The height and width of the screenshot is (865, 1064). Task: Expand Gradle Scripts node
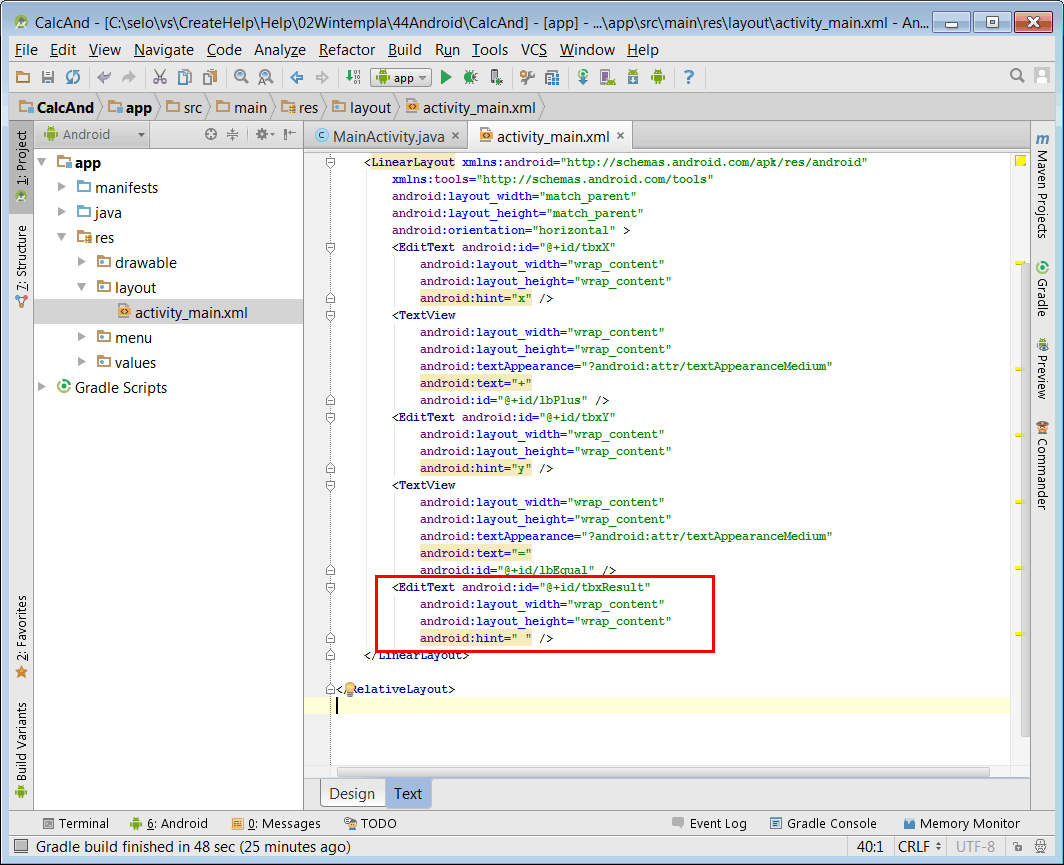(x=42, y=387)
